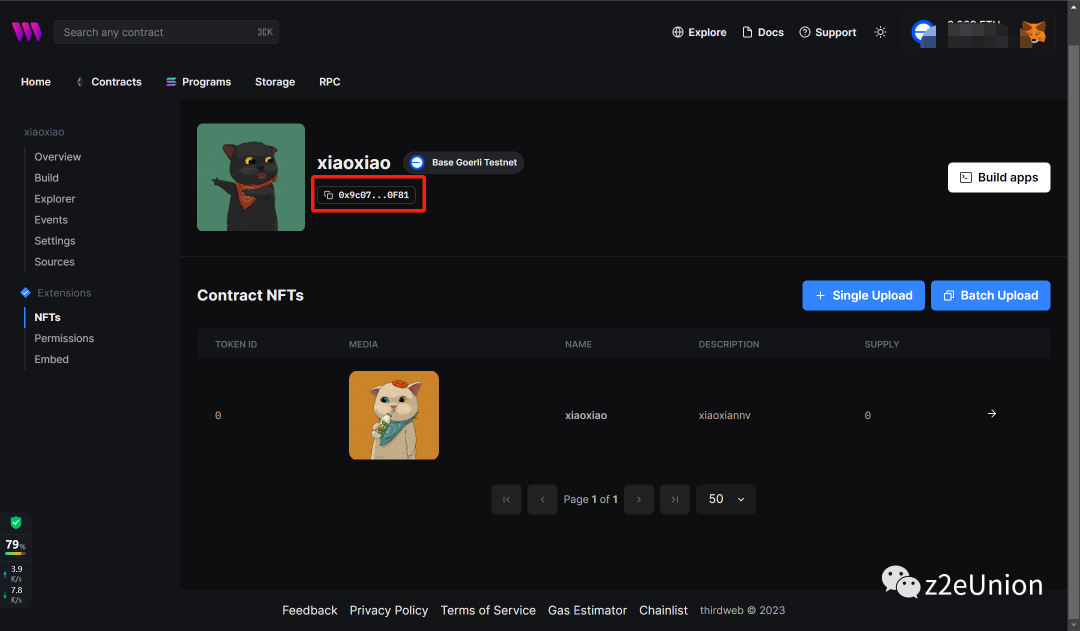Open the MetaMask extension icon

click(1034, 32)
